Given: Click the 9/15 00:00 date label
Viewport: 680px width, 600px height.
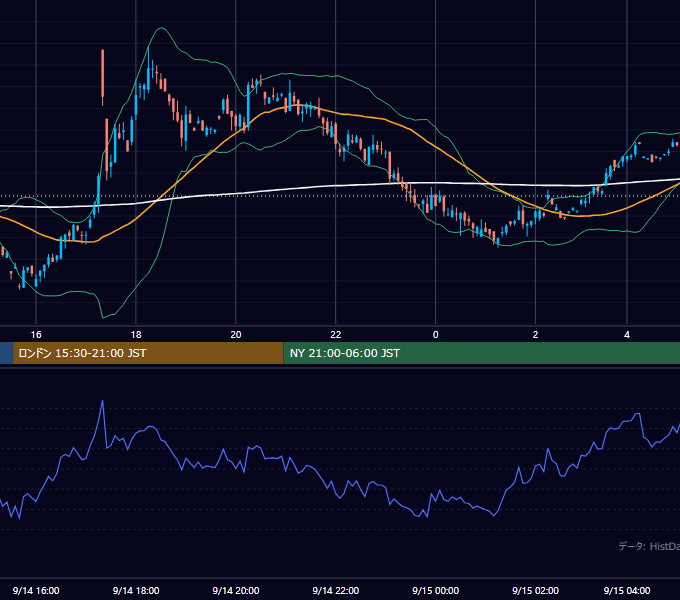Looking at the screenshot, I should pyautogui.click(x=435, y=590).
